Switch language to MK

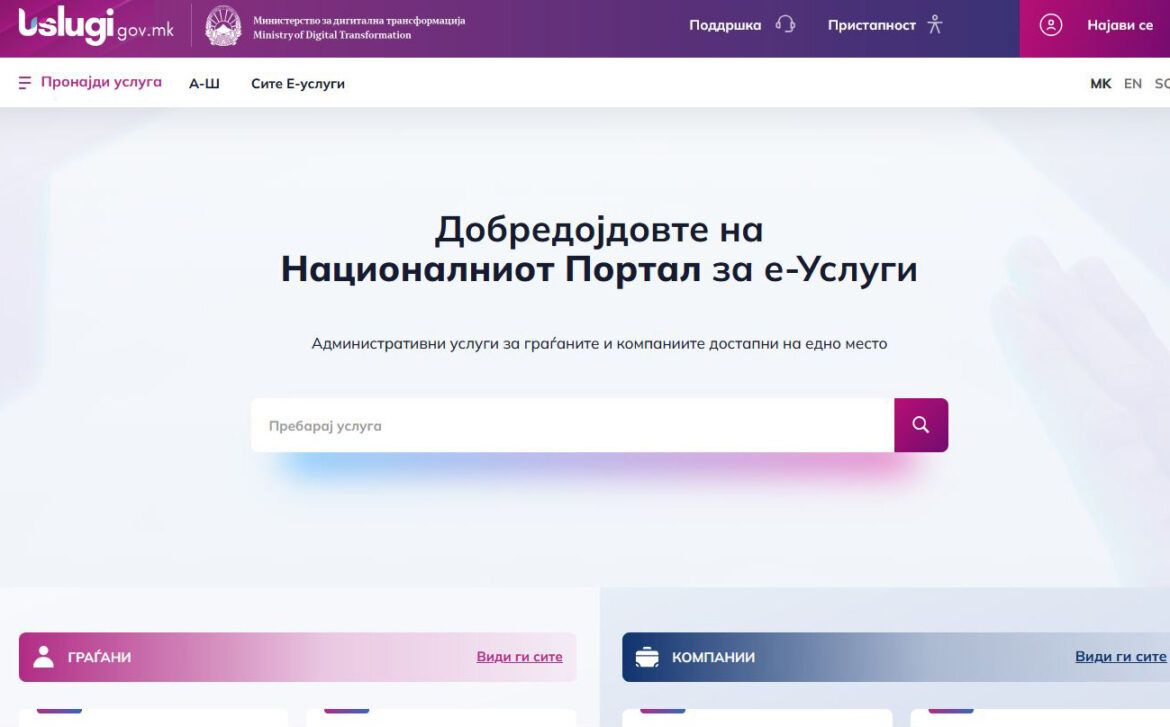pos(1100,84)
